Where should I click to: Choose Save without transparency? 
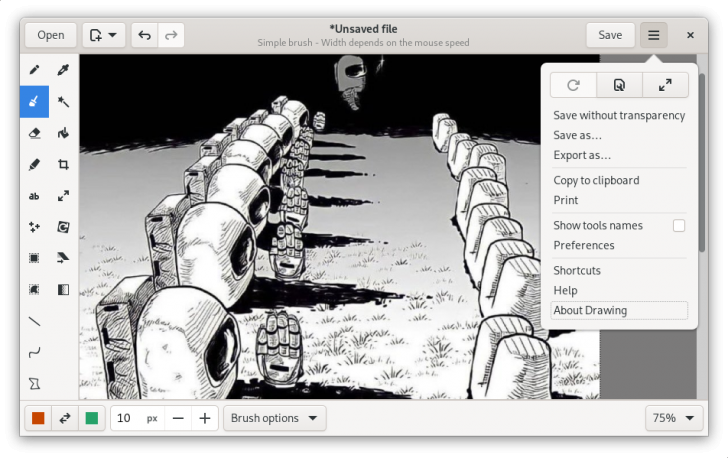coord(619,115)
